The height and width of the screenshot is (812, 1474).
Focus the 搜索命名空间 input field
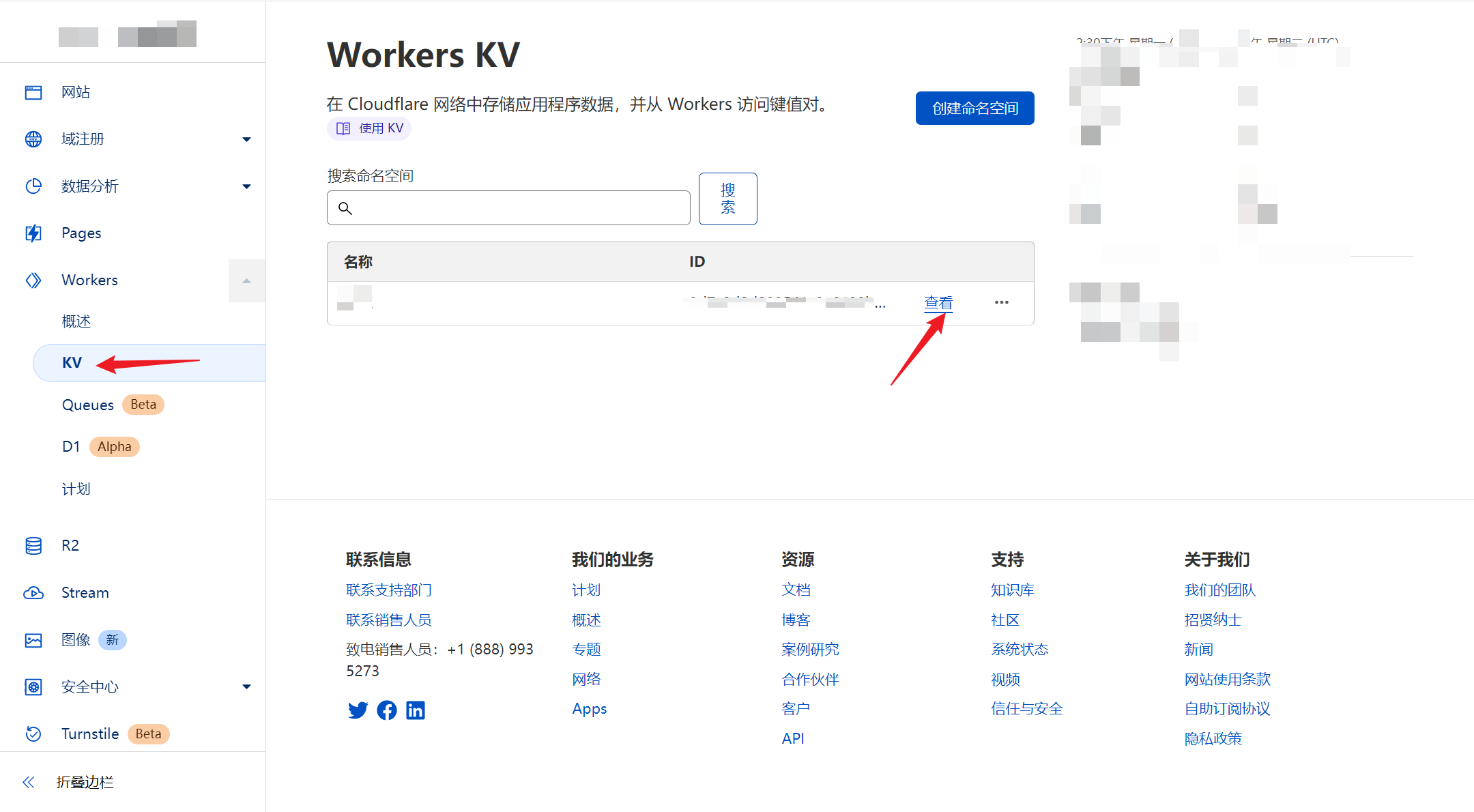click(508, 208)
